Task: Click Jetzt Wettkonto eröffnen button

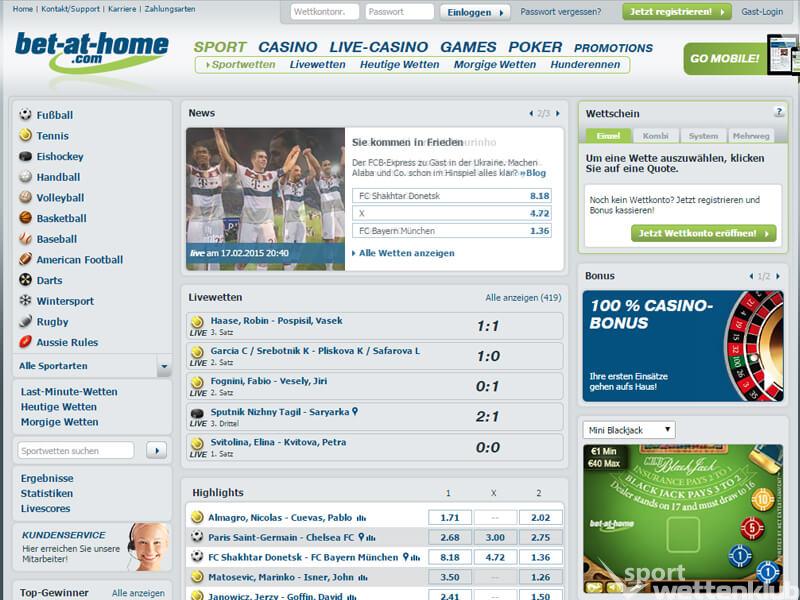Action: (704, 233)
